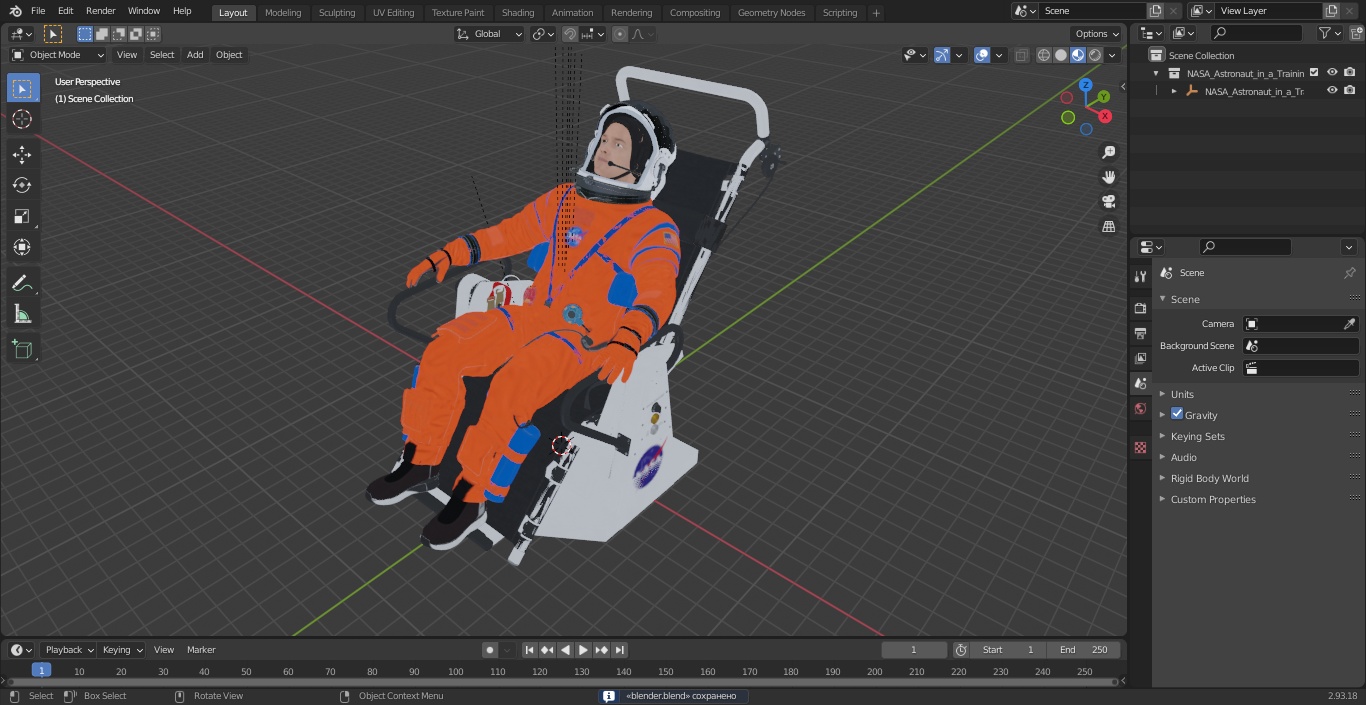Open the Tool properties tab
The width and height of the screenshot is (1366, 705).
[x=1140, y=276]
